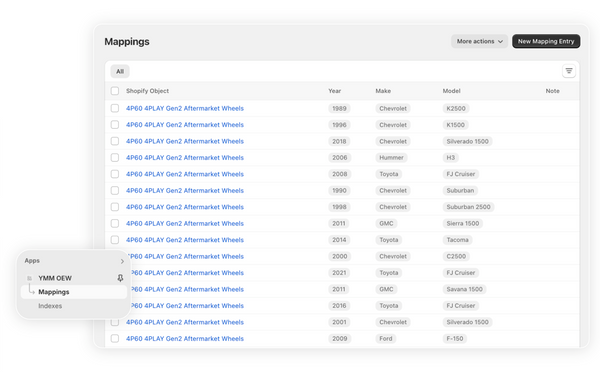The width and height of the screenshot is (600, 376).
Task: Click the Tacoma model tag
Action: 457,240
